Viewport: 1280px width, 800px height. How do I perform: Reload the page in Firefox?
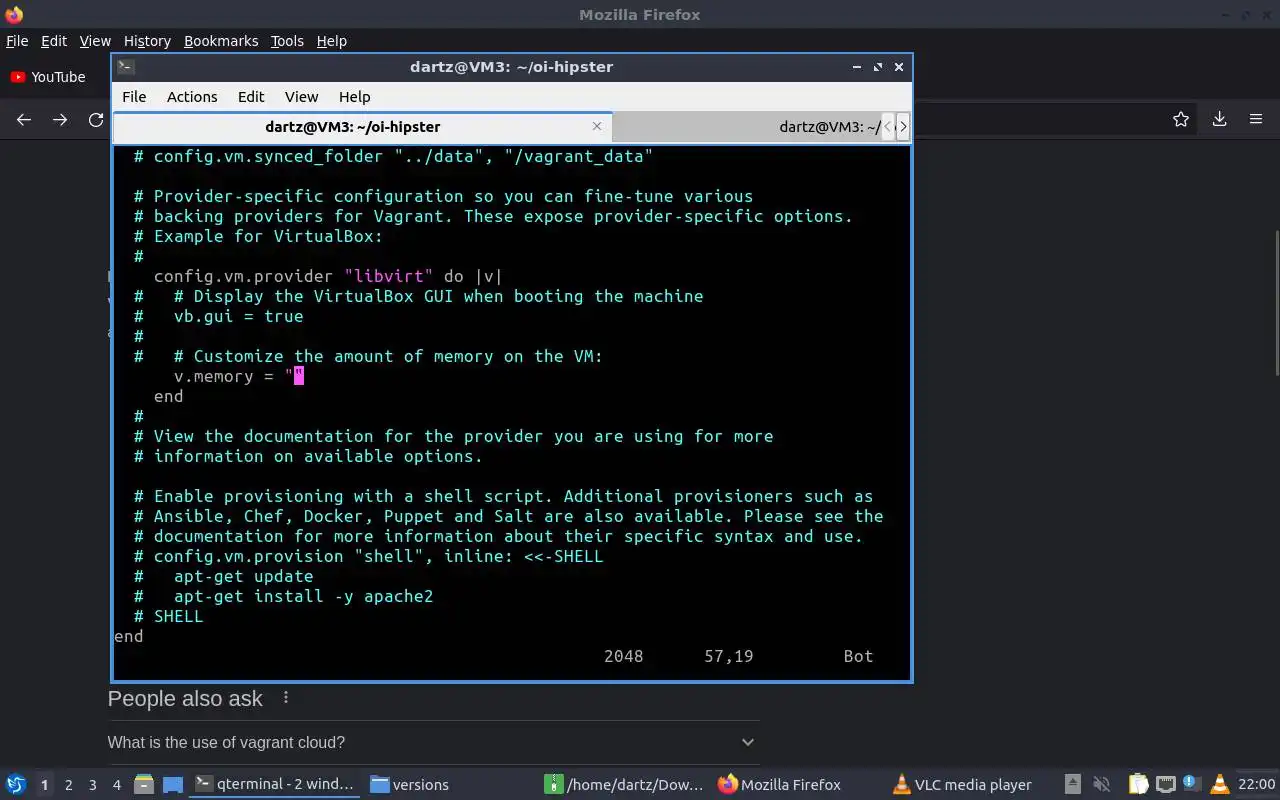(x=96, y=119)
